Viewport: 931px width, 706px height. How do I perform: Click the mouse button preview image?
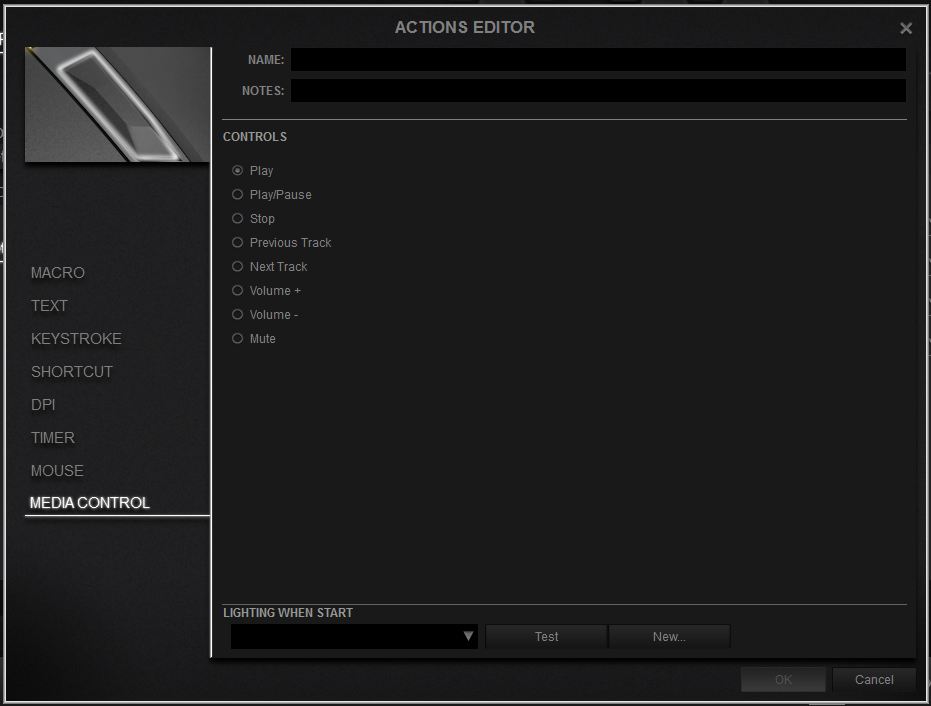point(118,105)
